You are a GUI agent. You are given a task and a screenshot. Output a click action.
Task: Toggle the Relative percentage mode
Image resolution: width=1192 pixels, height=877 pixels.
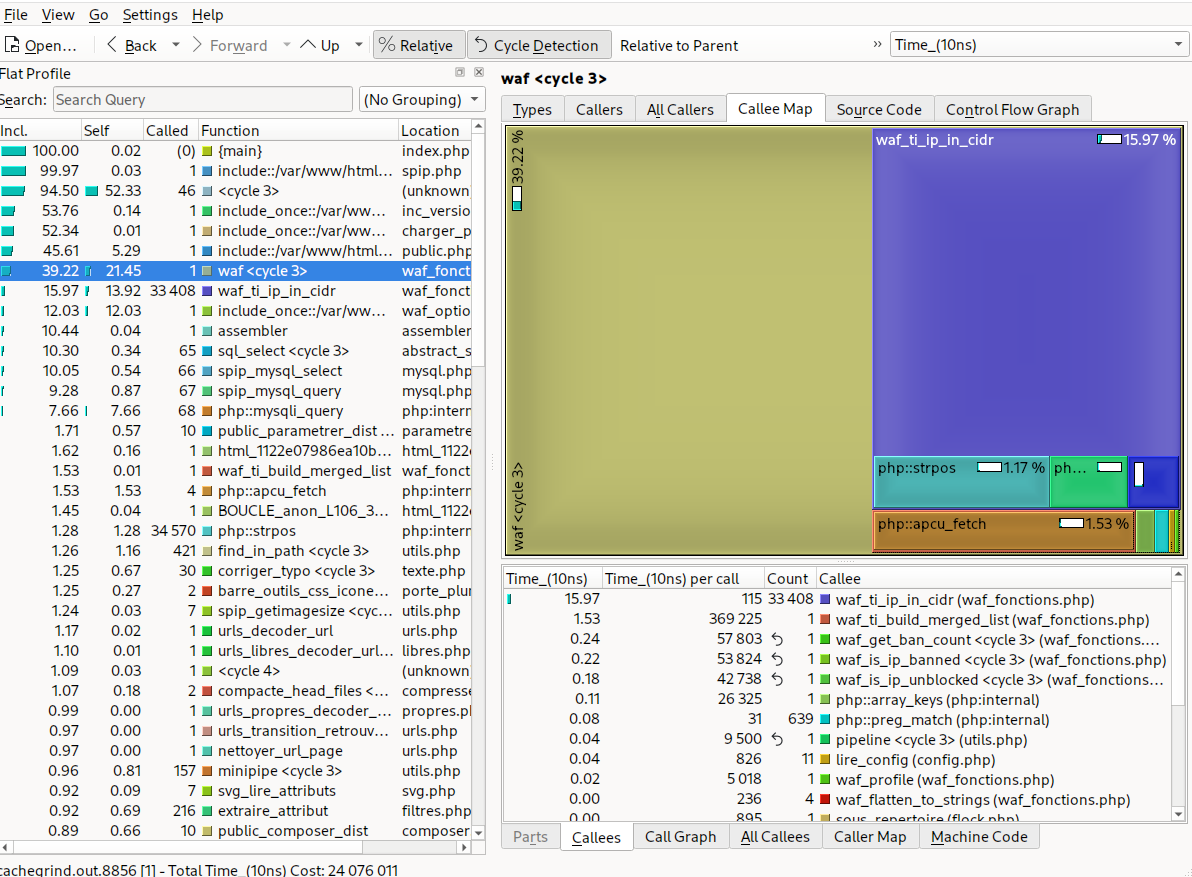click(417, 45)
